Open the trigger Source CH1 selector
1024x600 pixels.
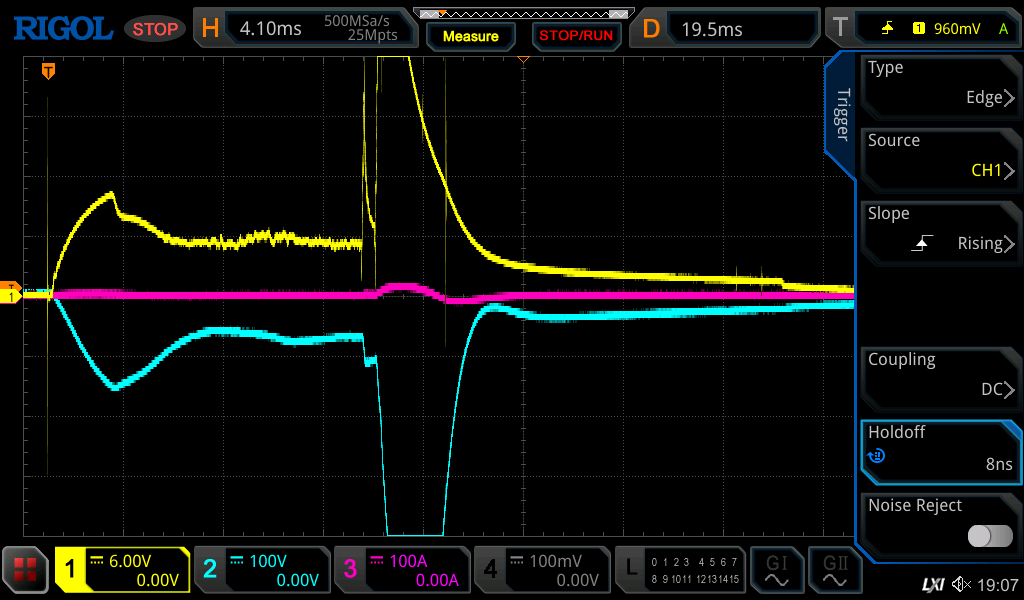coord(940,157)
